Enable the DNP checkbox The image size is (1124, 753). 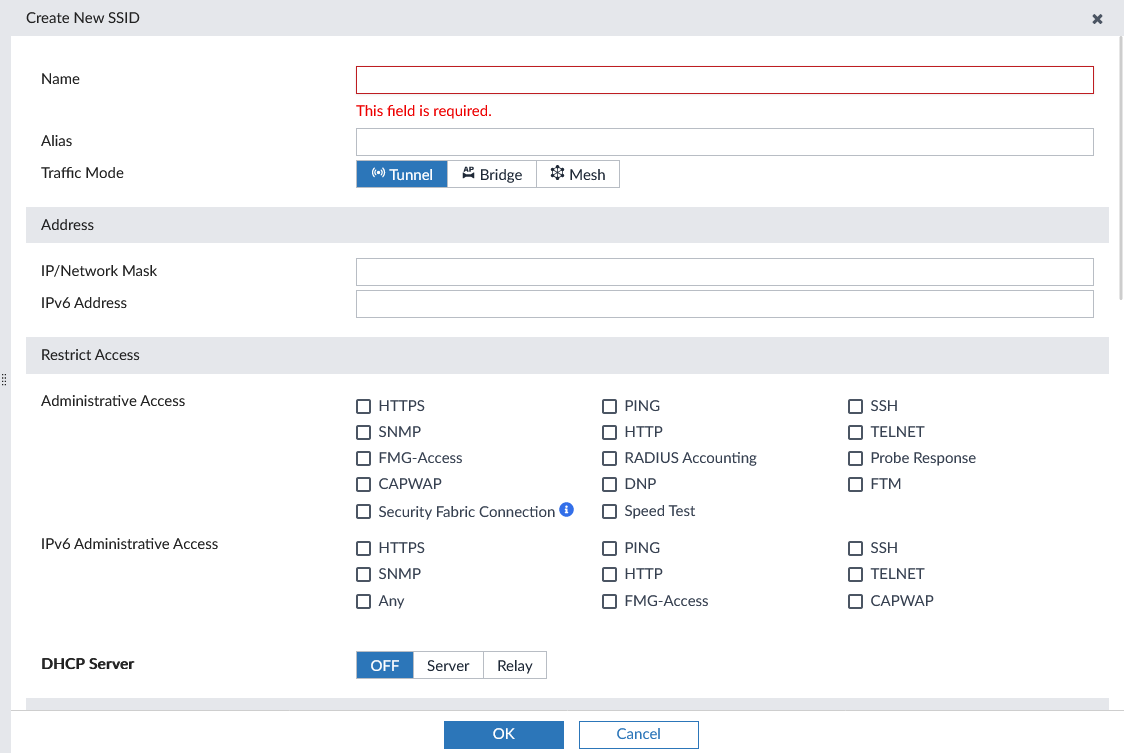[609, 484]
